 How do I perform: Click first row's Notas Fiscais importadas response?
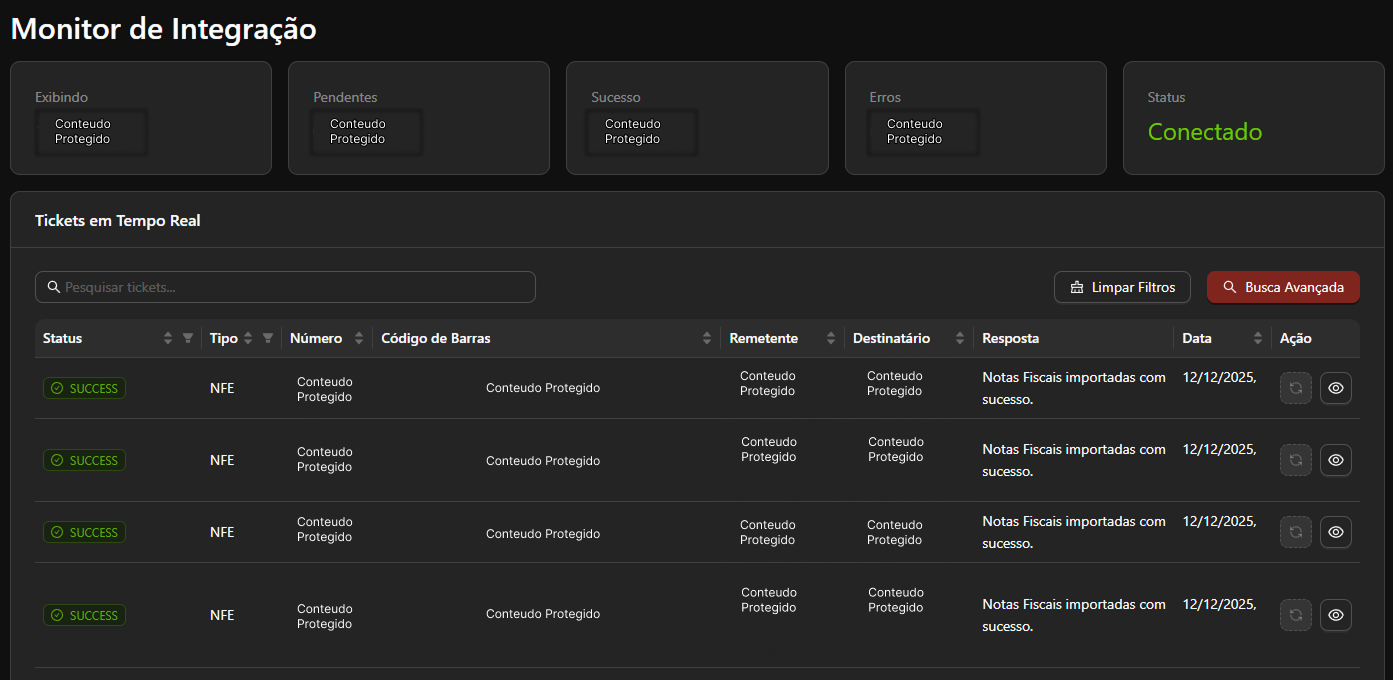[1074, 388]
